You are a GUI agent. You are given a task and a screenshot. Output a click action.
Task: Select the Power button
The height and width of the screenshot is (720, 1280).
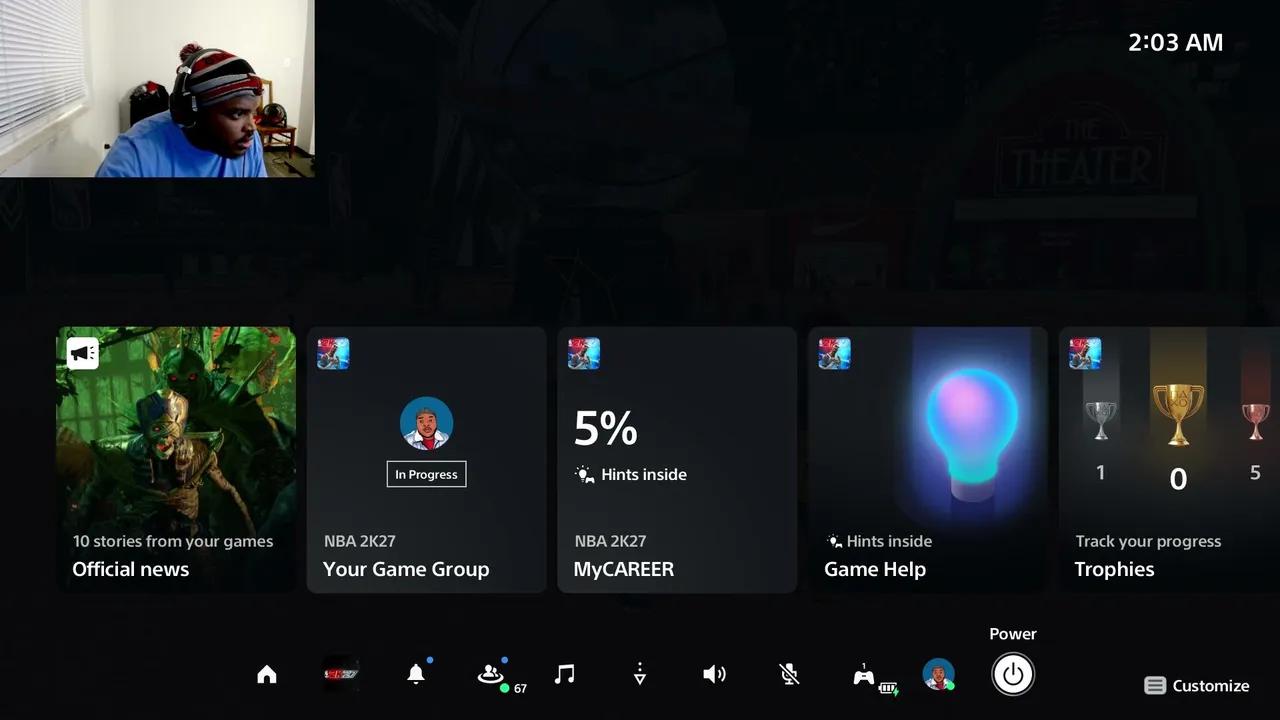pyautogui.click(x=1013, y=674)
